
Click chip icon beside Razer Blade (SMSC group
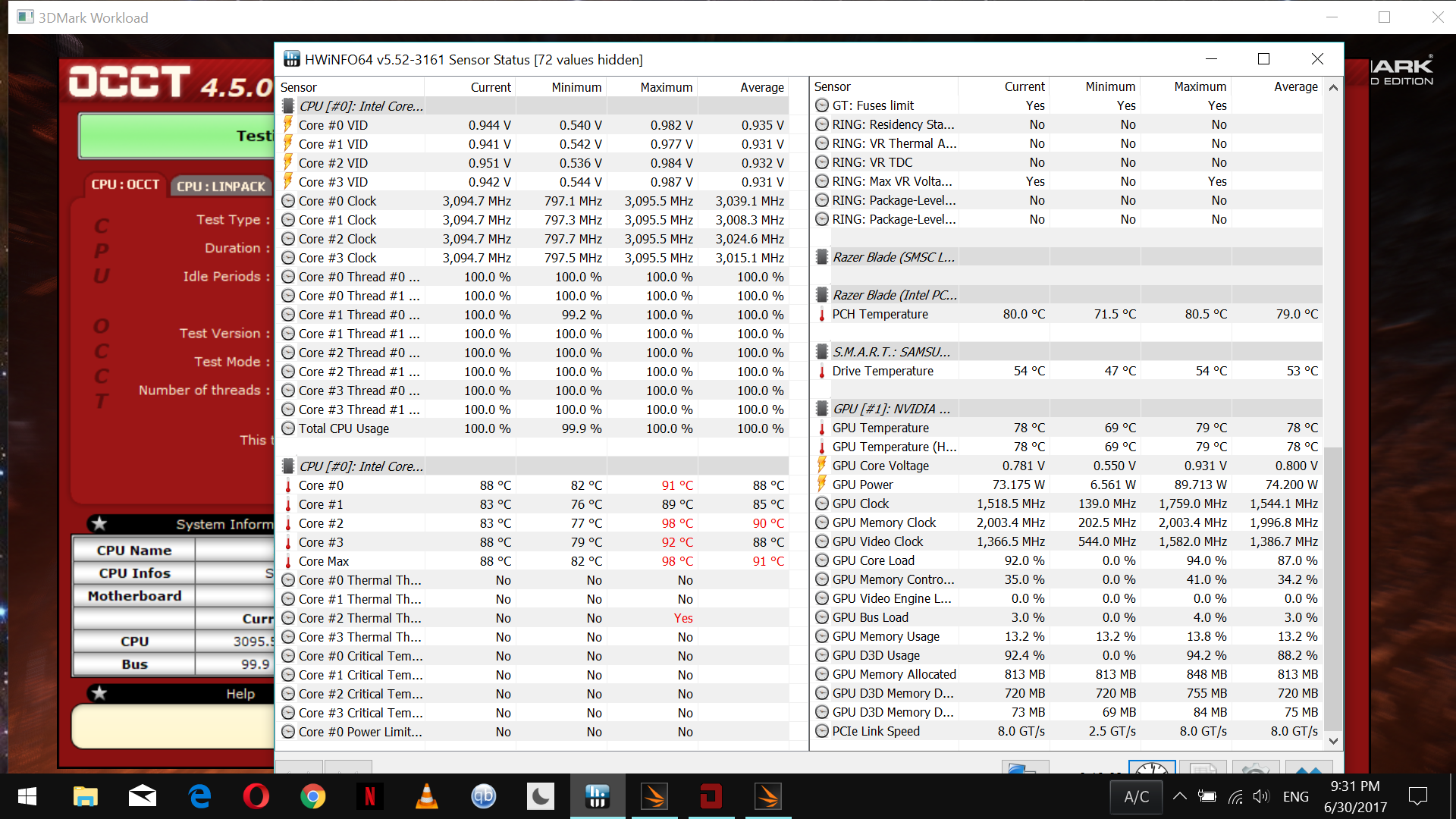[x=822, y=257]
